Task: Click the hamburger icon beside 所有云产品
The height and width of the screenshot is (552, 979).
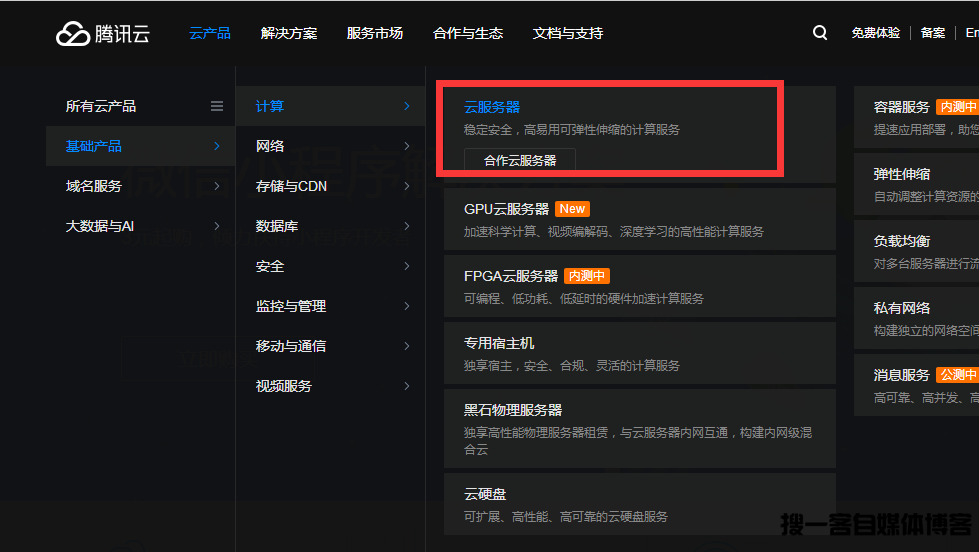Action: [x=217, y=106]
